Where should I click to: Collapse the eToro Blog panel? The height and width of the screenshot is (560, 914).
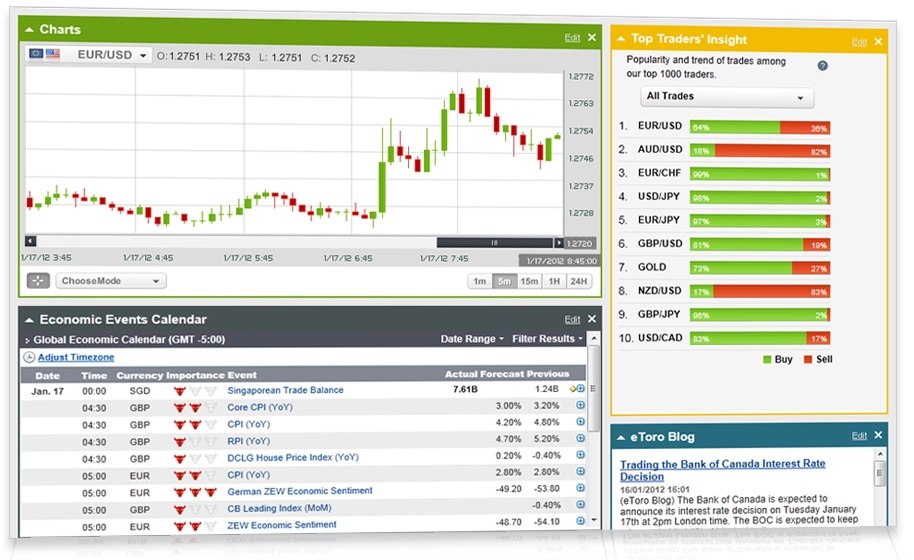(x=621, y=438)
